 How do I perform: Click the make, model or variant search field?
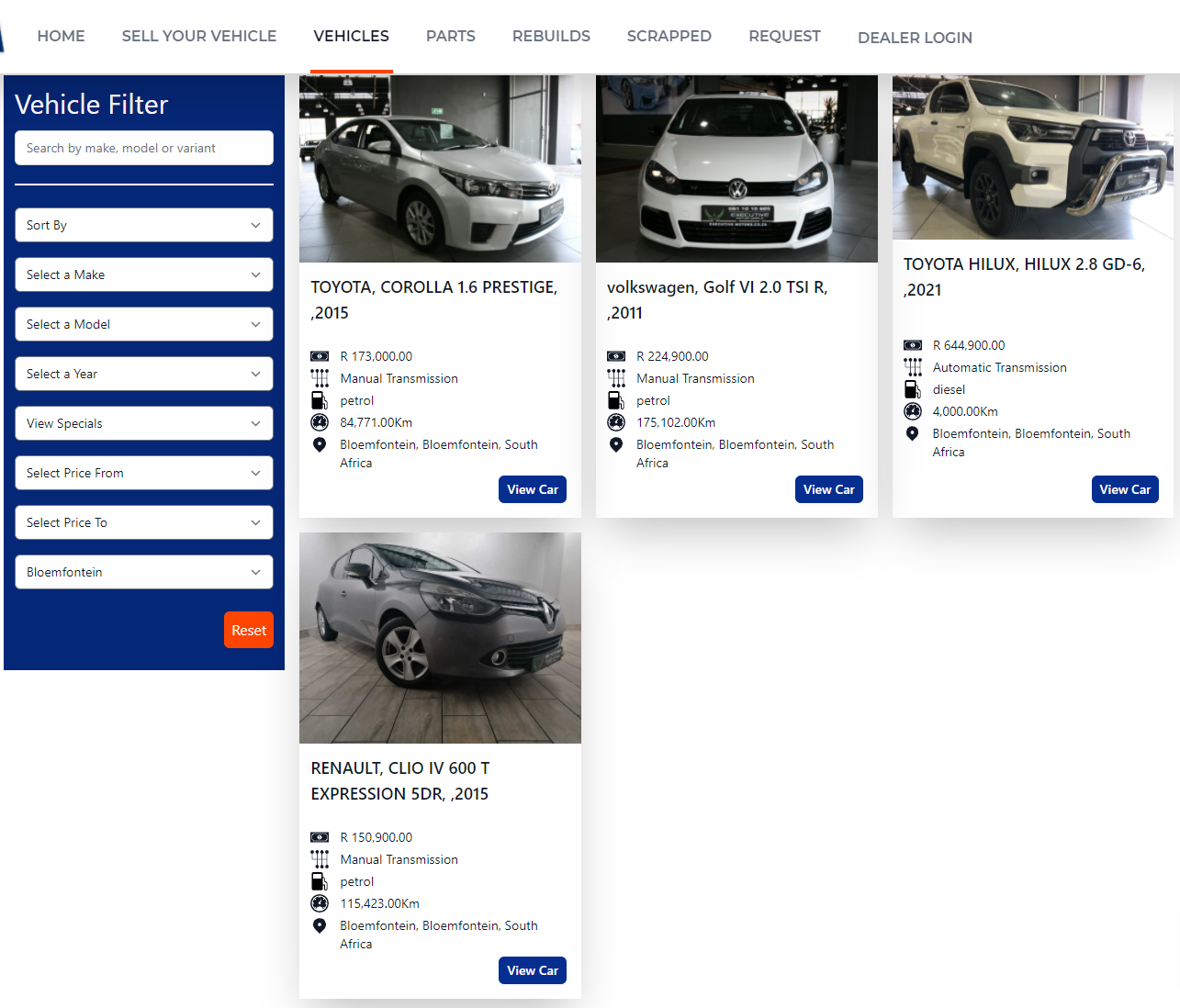coord(144,148)
